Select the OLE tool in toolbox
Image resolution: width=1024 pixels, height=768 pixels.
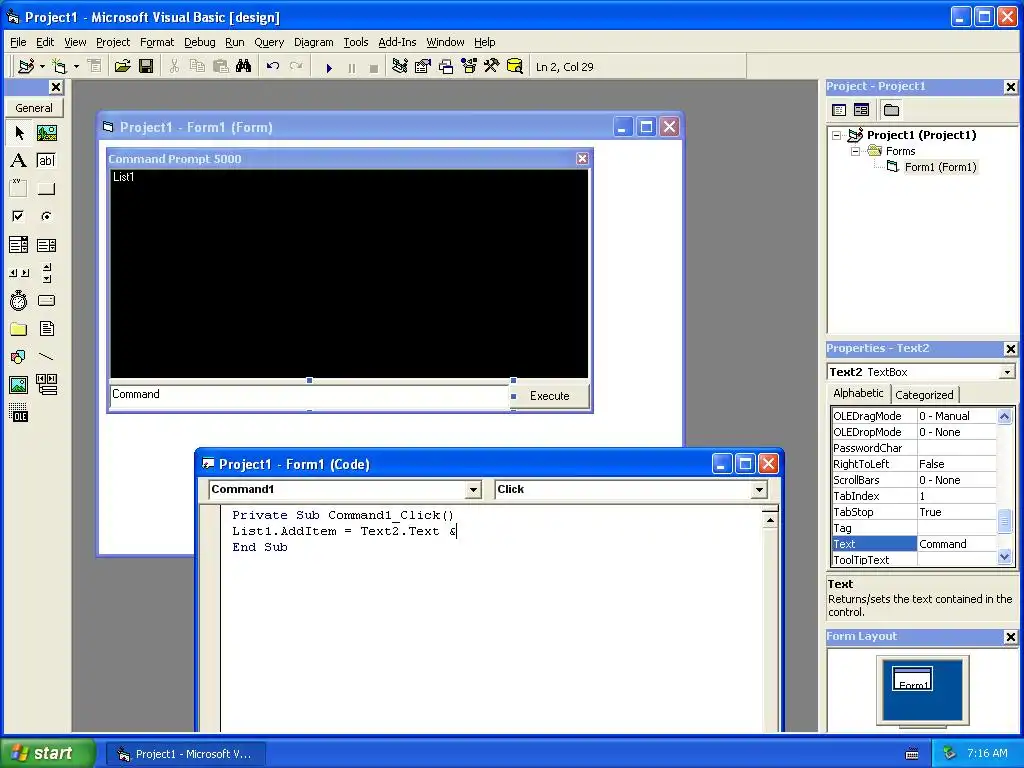[x=19, y=413]
